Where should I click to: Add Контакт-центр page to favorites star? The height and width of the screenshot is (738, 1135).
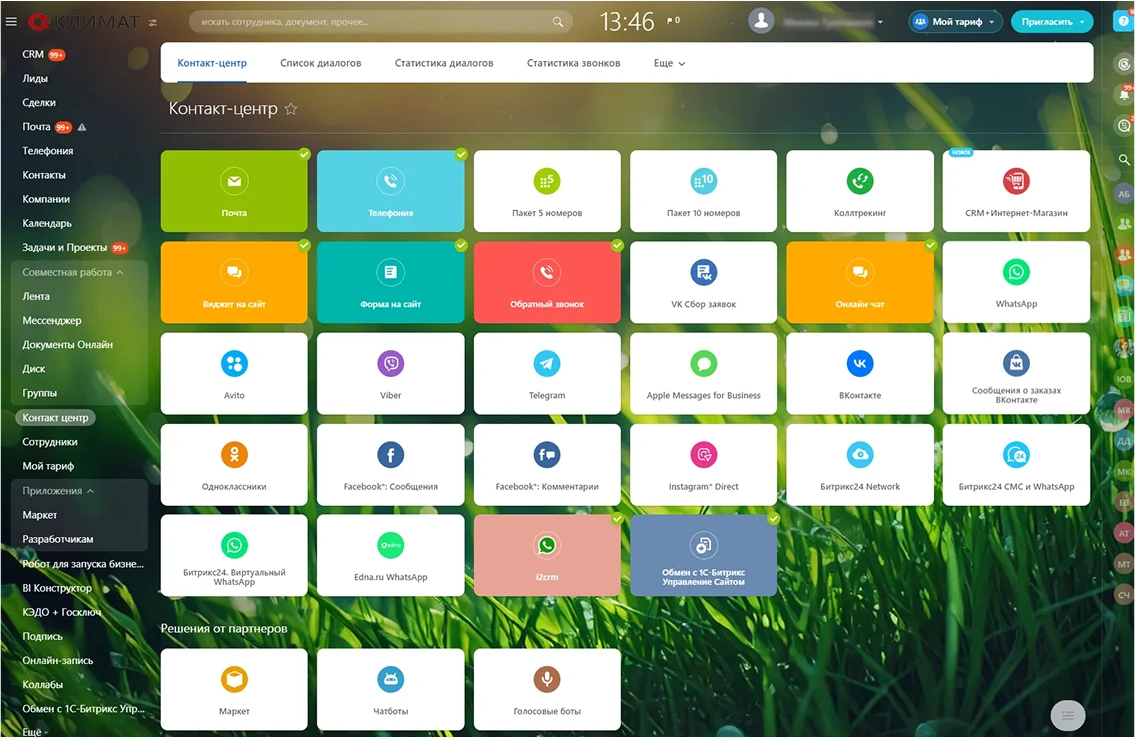click(291, 109)
